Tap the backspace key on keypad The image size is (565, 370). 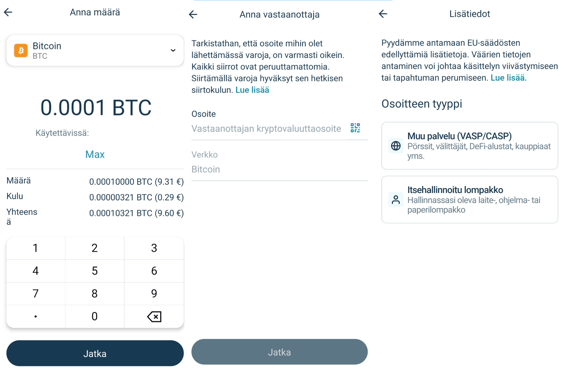(x=154, y=317)
